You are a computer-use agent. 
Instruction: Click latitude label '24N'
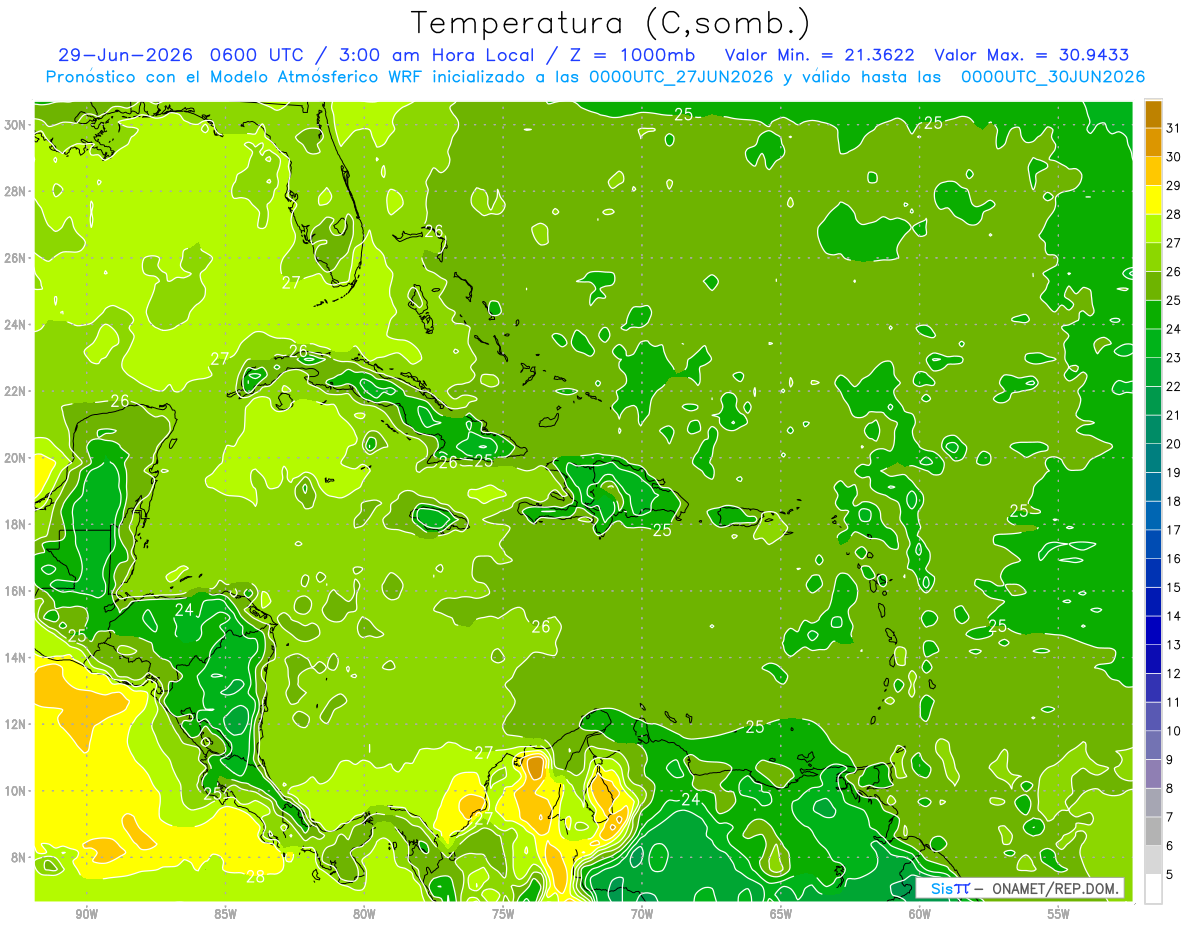point(15,324)
